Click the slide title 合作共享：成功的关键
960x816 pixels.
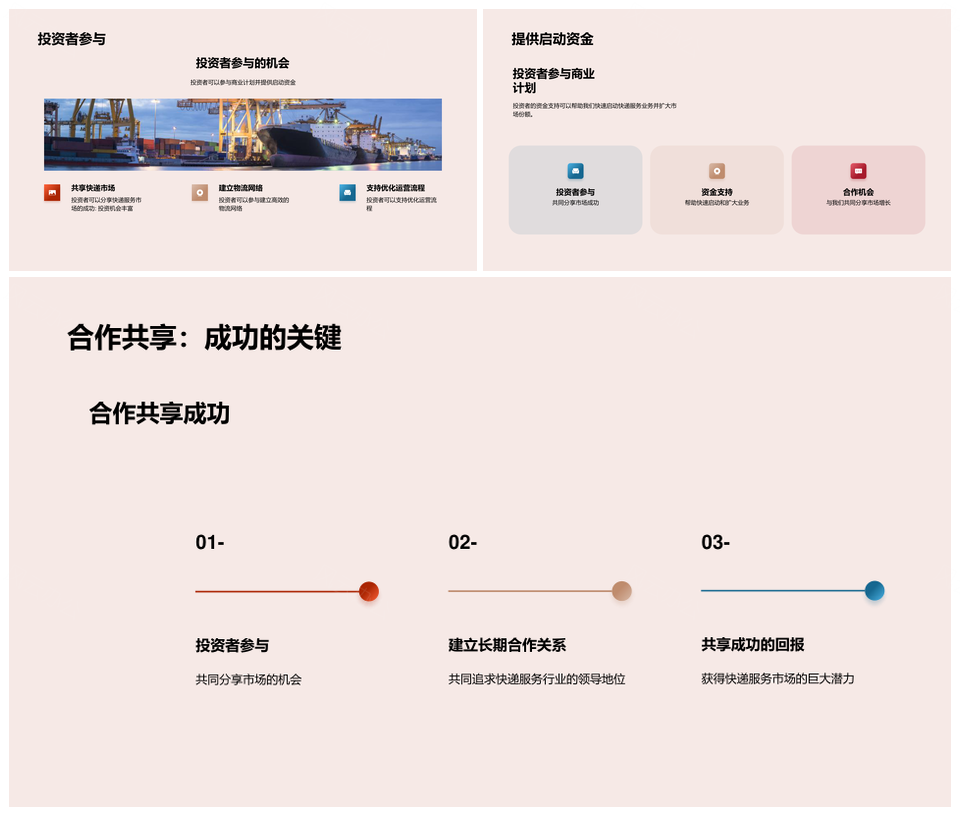tap(204, 338)
